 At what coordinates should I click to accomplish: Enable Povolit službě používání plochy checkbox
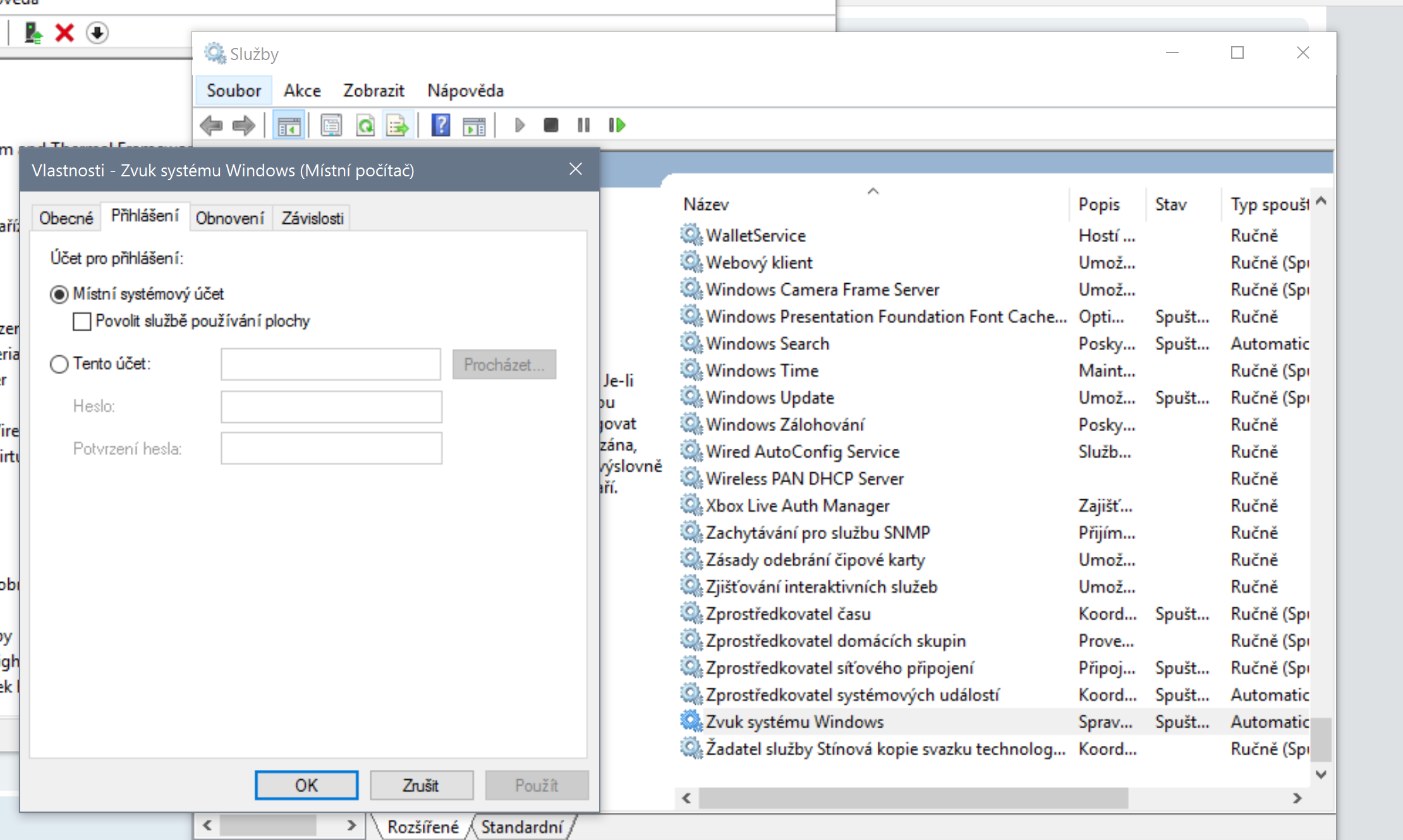click(x=82, y=322)
